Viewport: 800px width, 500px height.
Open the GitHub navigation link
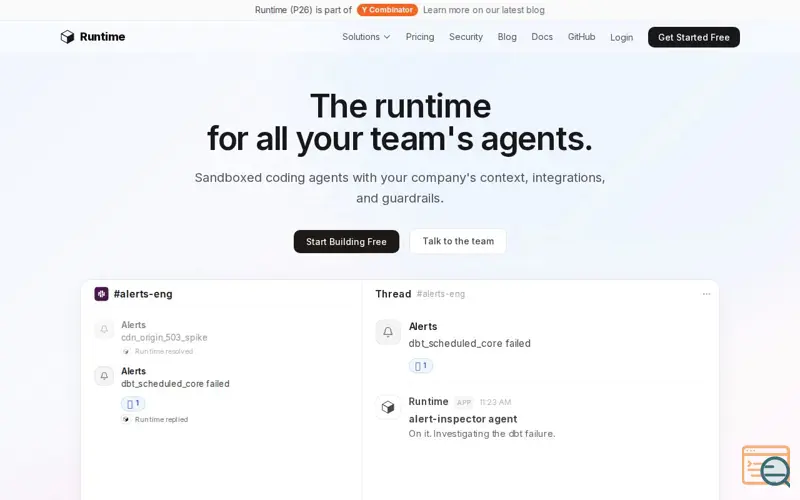click(581, 37)
